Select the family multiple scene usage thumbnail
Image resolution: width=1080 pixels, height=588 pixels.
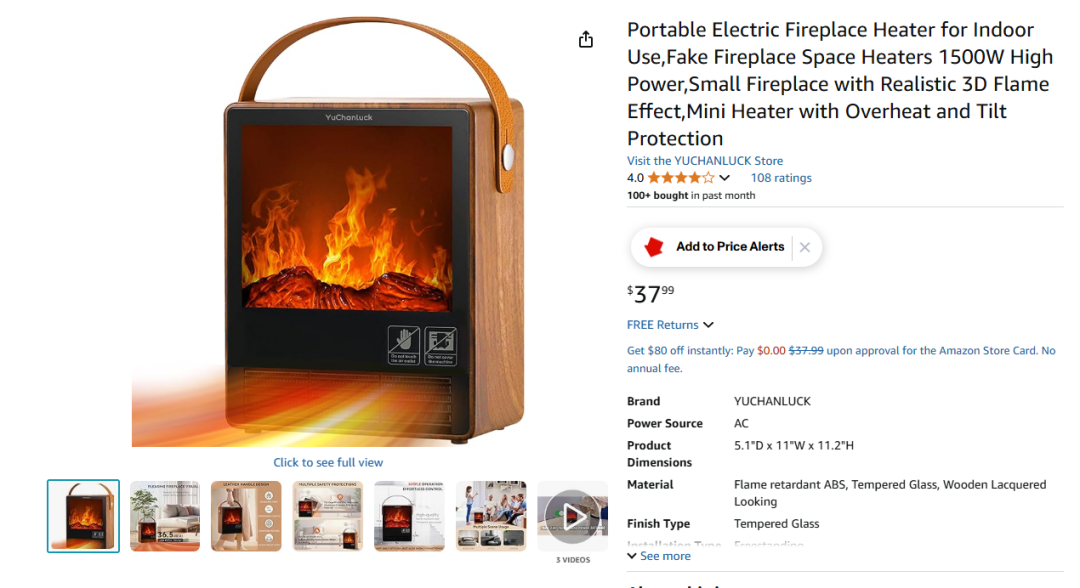(x=491, y=516)
